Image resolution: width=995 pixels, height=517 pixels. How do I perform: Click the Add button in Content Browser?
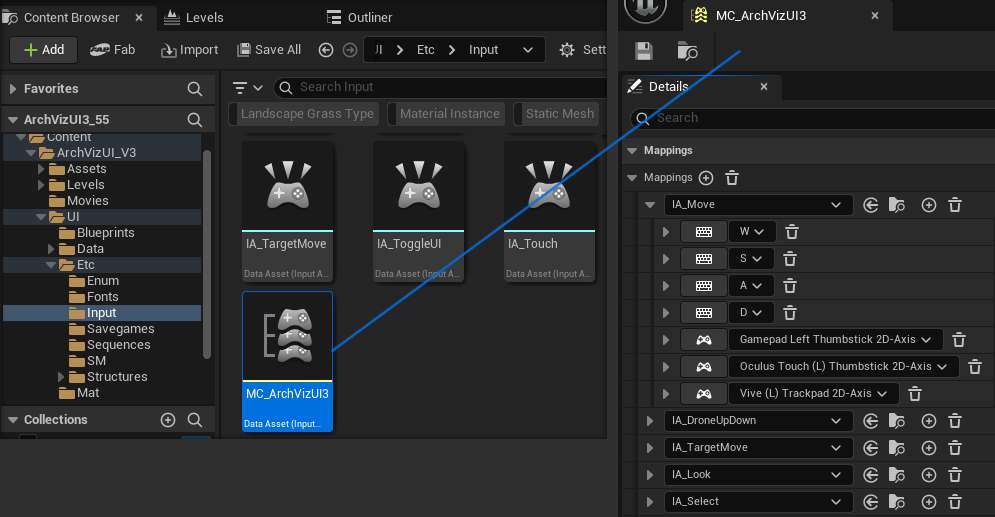coord(43,50)
